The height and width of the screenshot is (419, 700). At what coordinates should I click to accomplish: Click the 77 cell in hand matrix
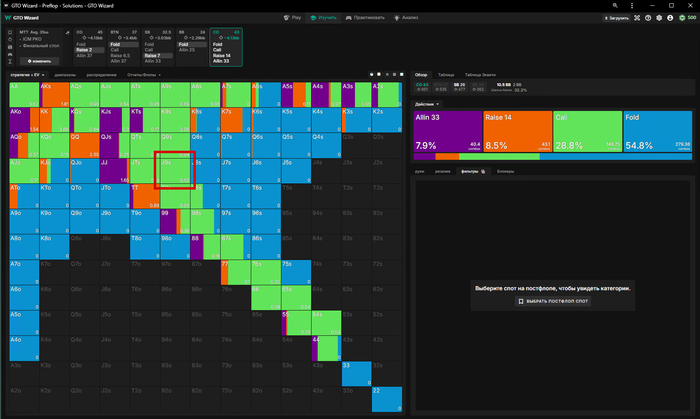coord(236,272)
